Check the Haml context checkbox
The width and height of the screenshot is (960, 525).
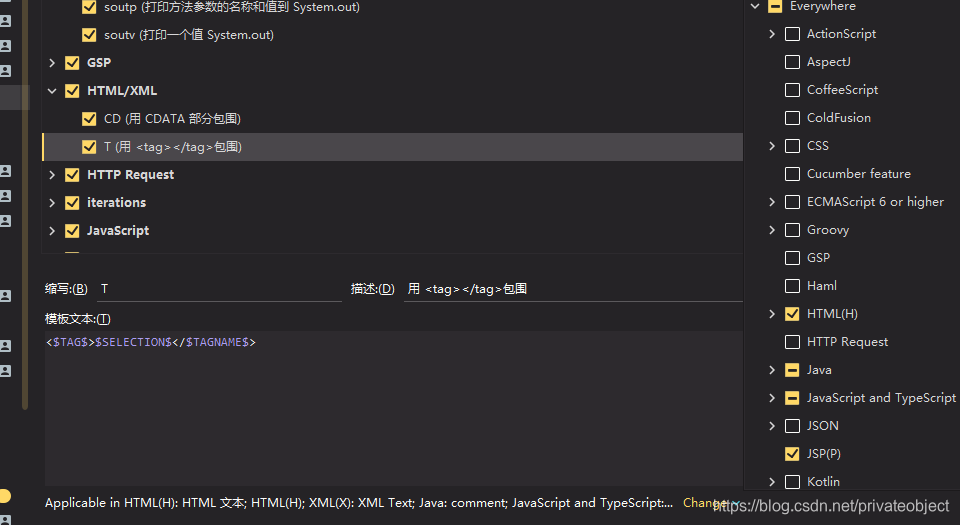pyautogui.click(x=792, y=286)
